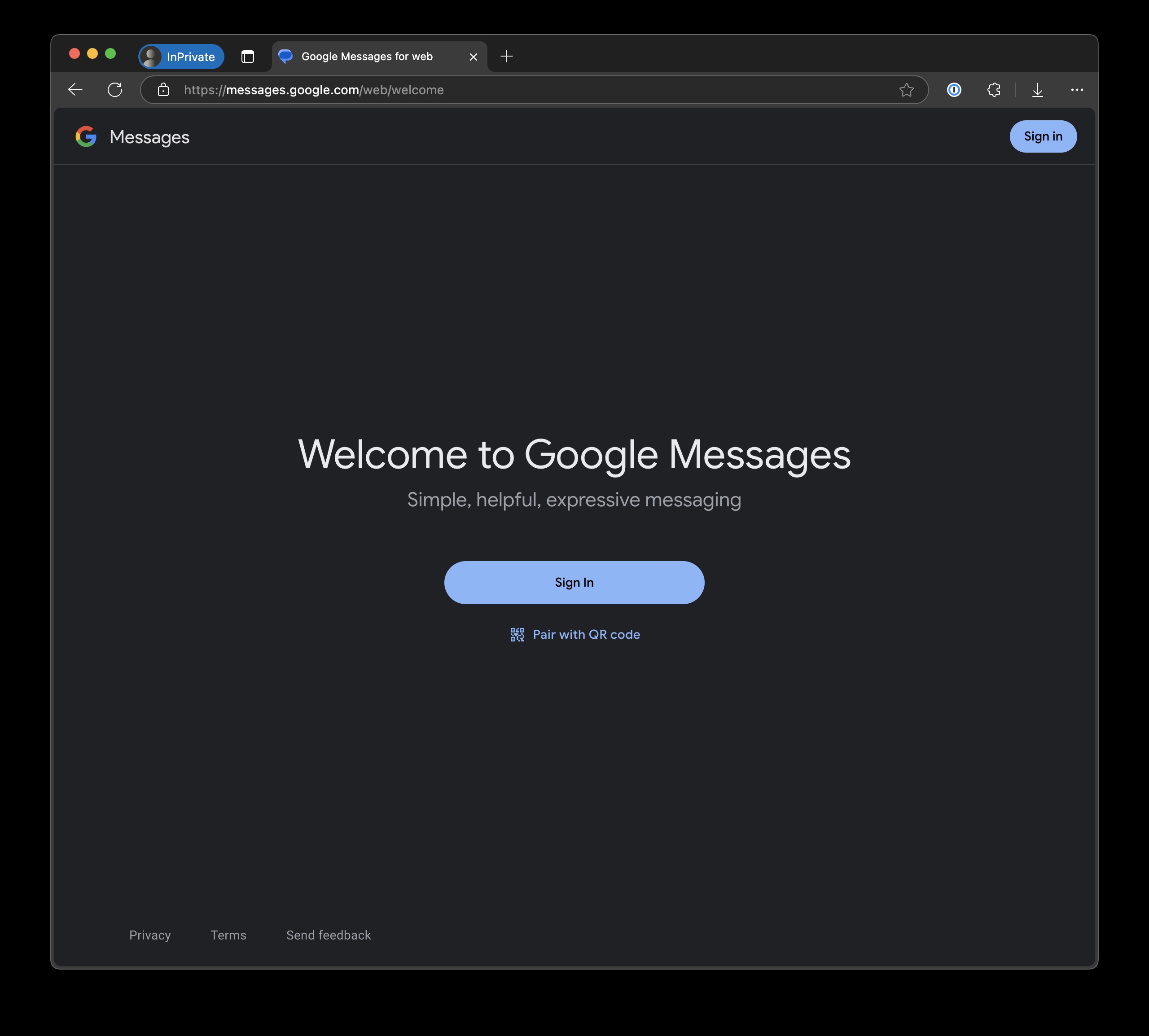
Task: Open the Downloads arrow icon
Action: click(1037, 90)
